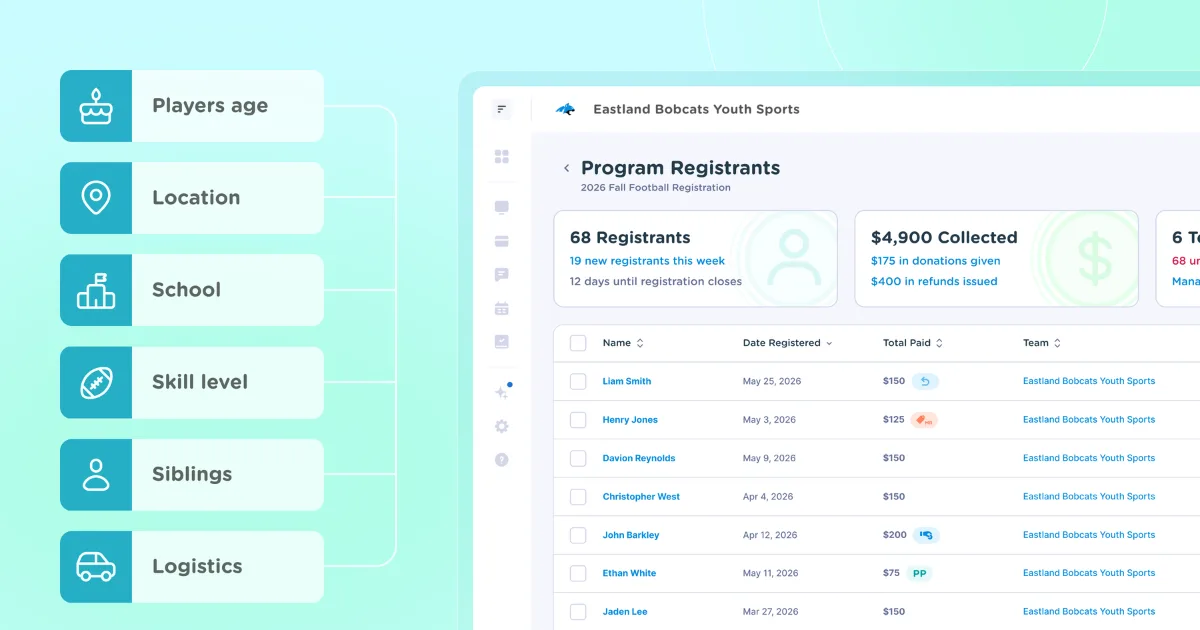Open team link in Jaden Lee's row
The height and width of the screenshot is (630, 1200).
point(1089,612)
